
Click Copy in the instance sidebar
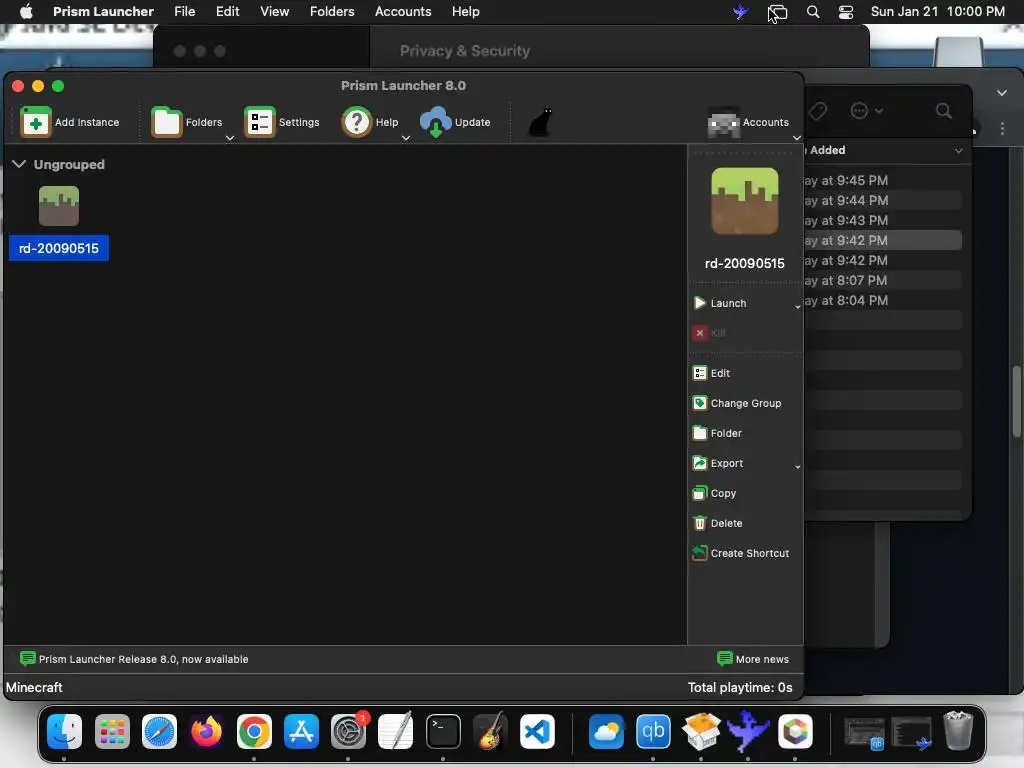click(x=714, y=493)
